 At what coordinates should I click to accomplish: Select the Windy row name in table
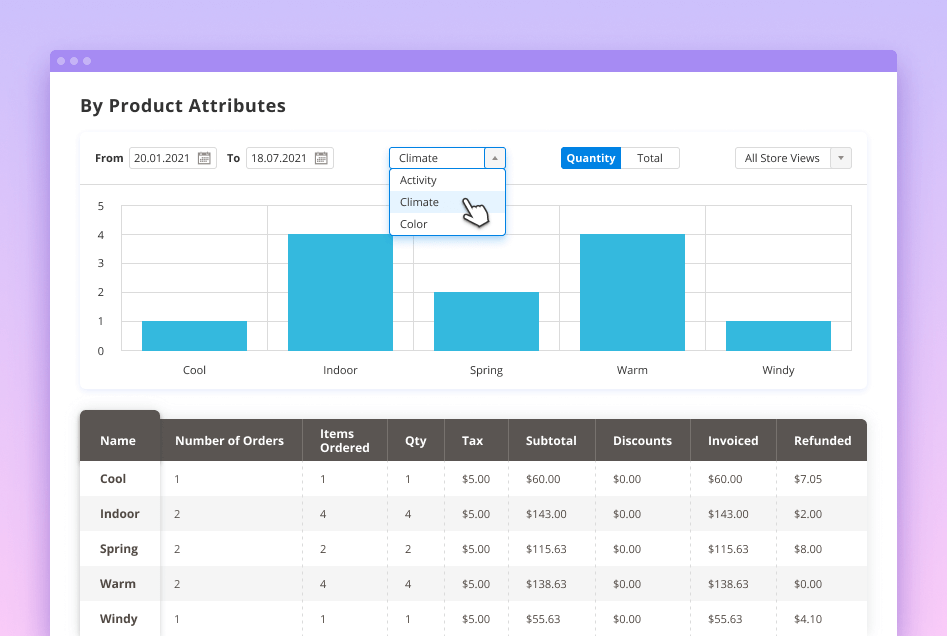tap(118, 619)
